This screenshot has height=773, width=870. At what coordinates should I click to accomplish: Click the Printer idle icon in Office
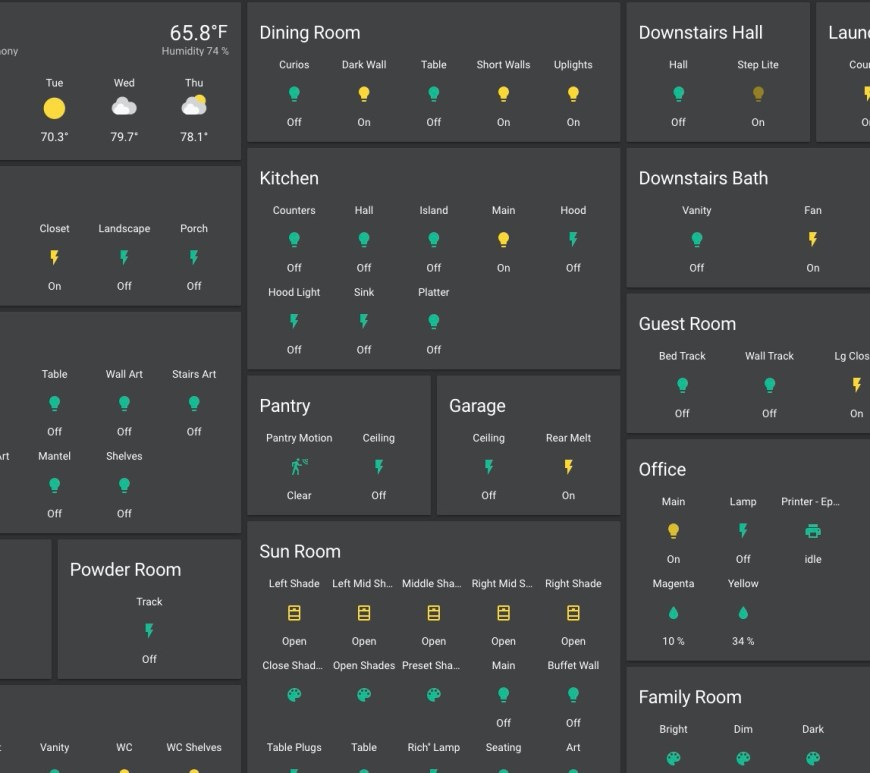812,531
